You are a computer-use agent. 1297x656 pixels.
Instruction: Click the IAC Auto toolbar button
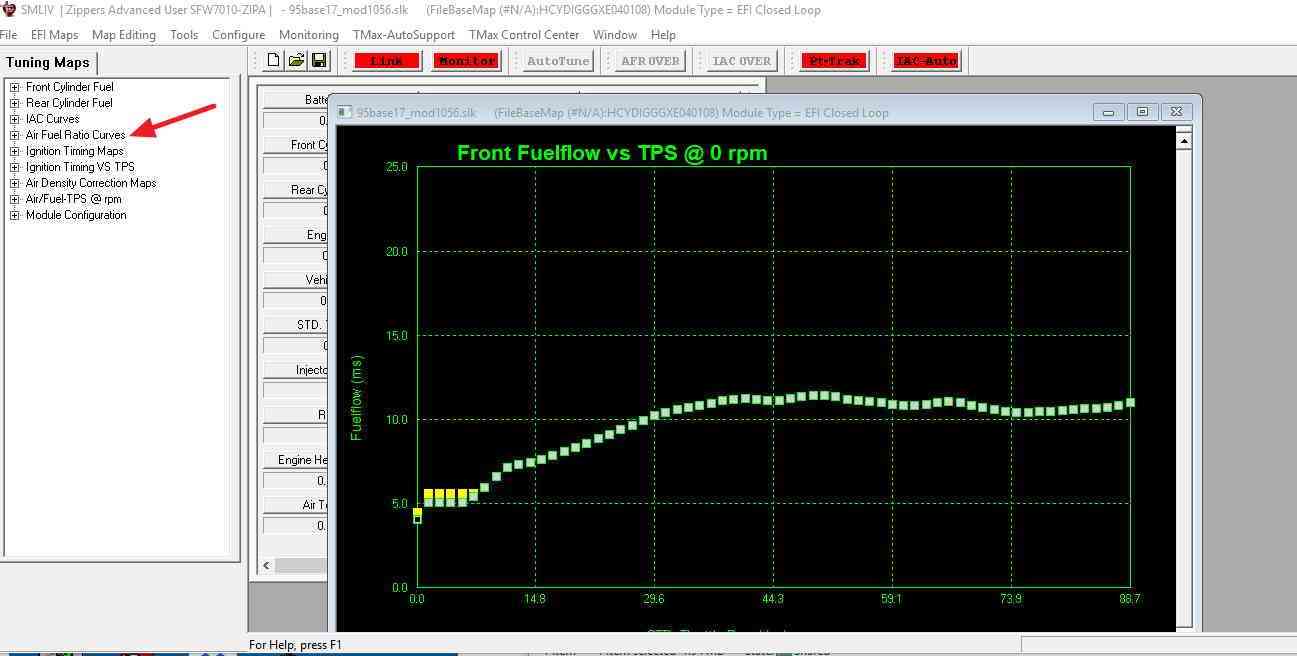coord(926,61)
